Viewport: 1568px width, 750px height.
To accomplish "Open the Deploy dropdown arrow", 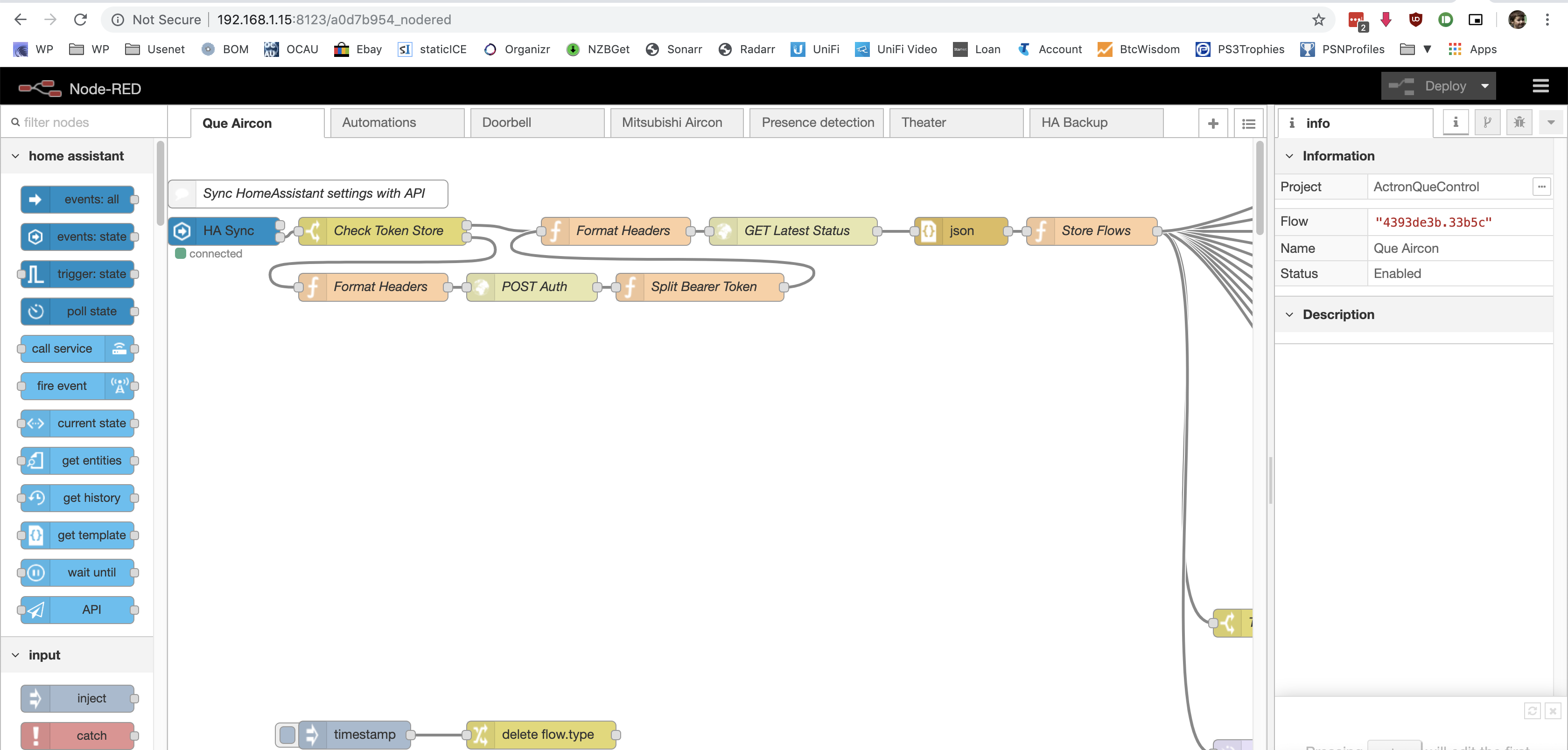I will pyautogui.click(x=1485, y=86).
